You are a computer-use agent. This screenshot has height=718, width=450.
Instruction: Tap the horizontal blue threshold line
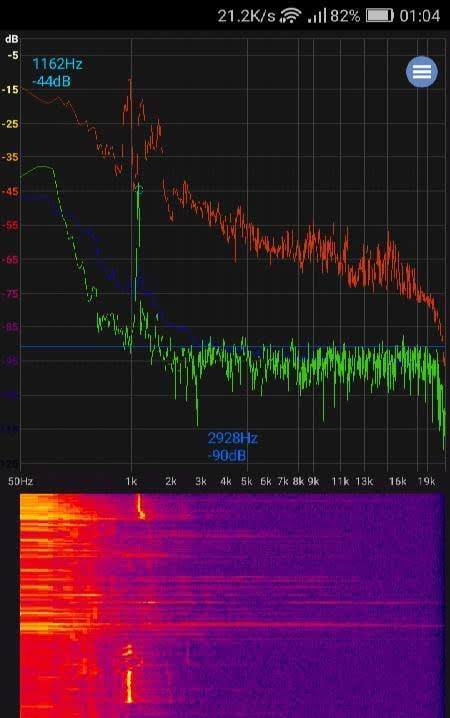tap(233, 347)
